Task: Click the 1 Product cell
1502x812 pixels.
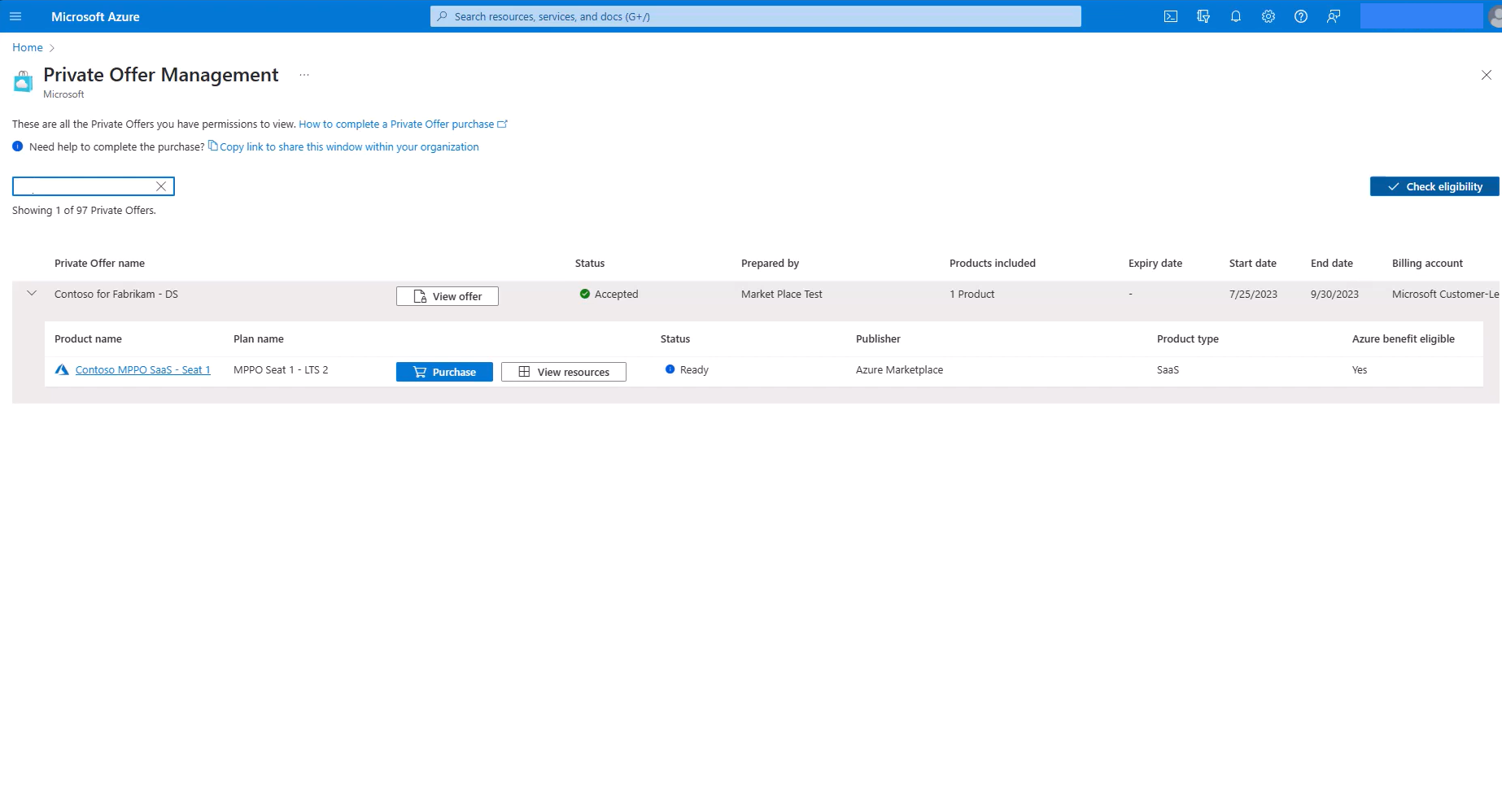Action: tap(972, 294)
